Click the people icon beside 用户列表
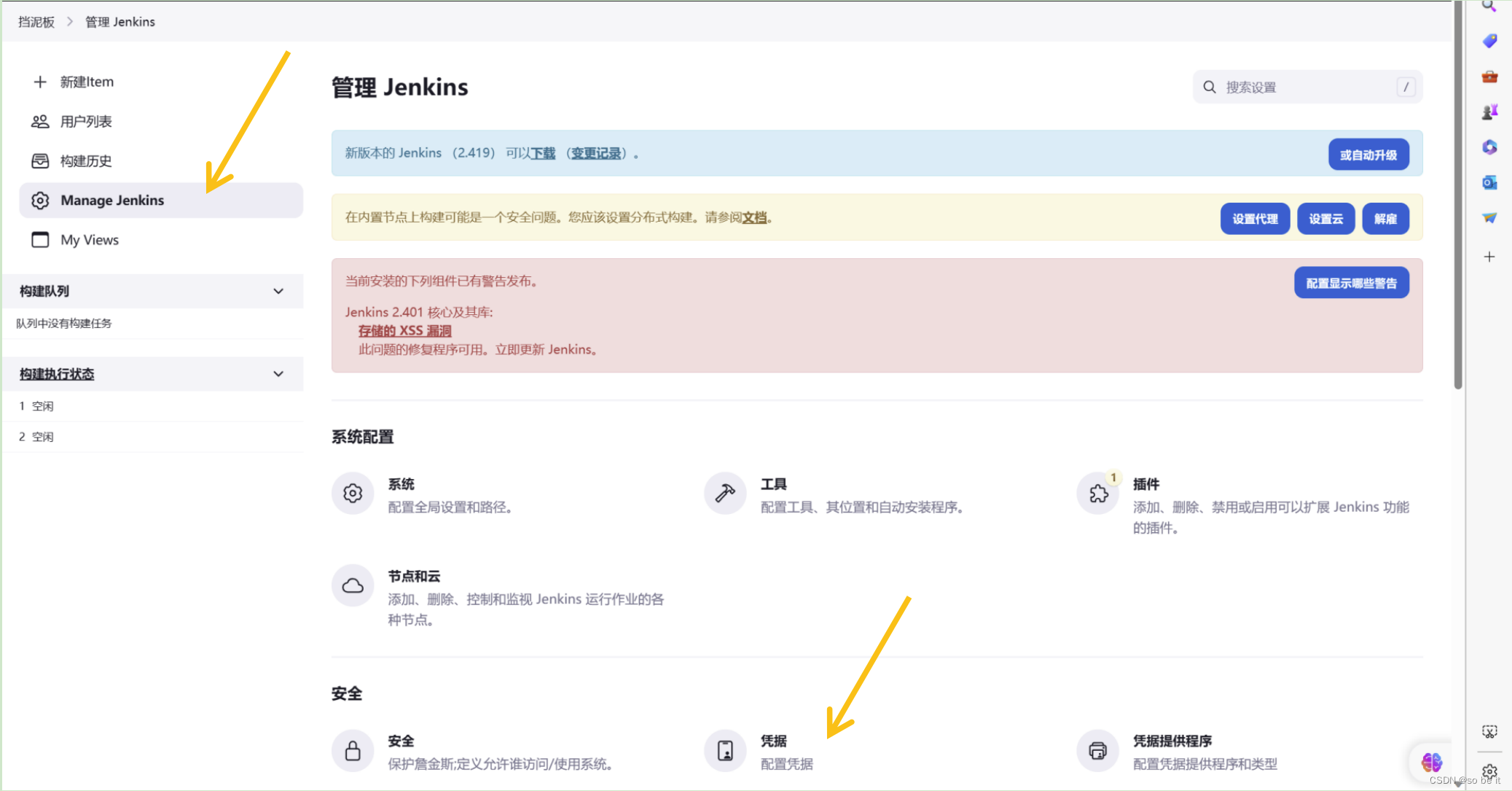 tap(40, 121)
